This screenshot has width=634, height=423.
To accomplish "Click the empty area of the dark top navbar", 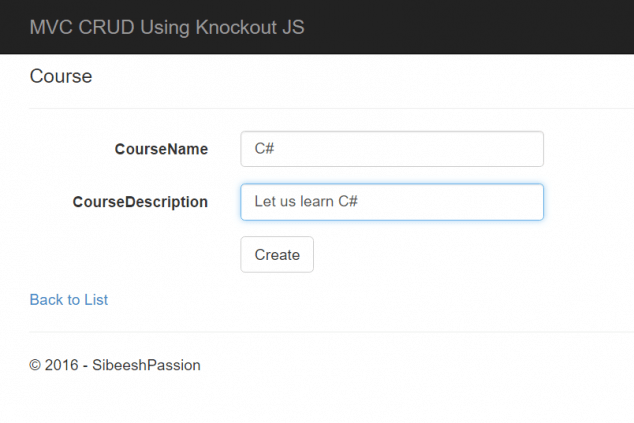I will tap(480, 27).
